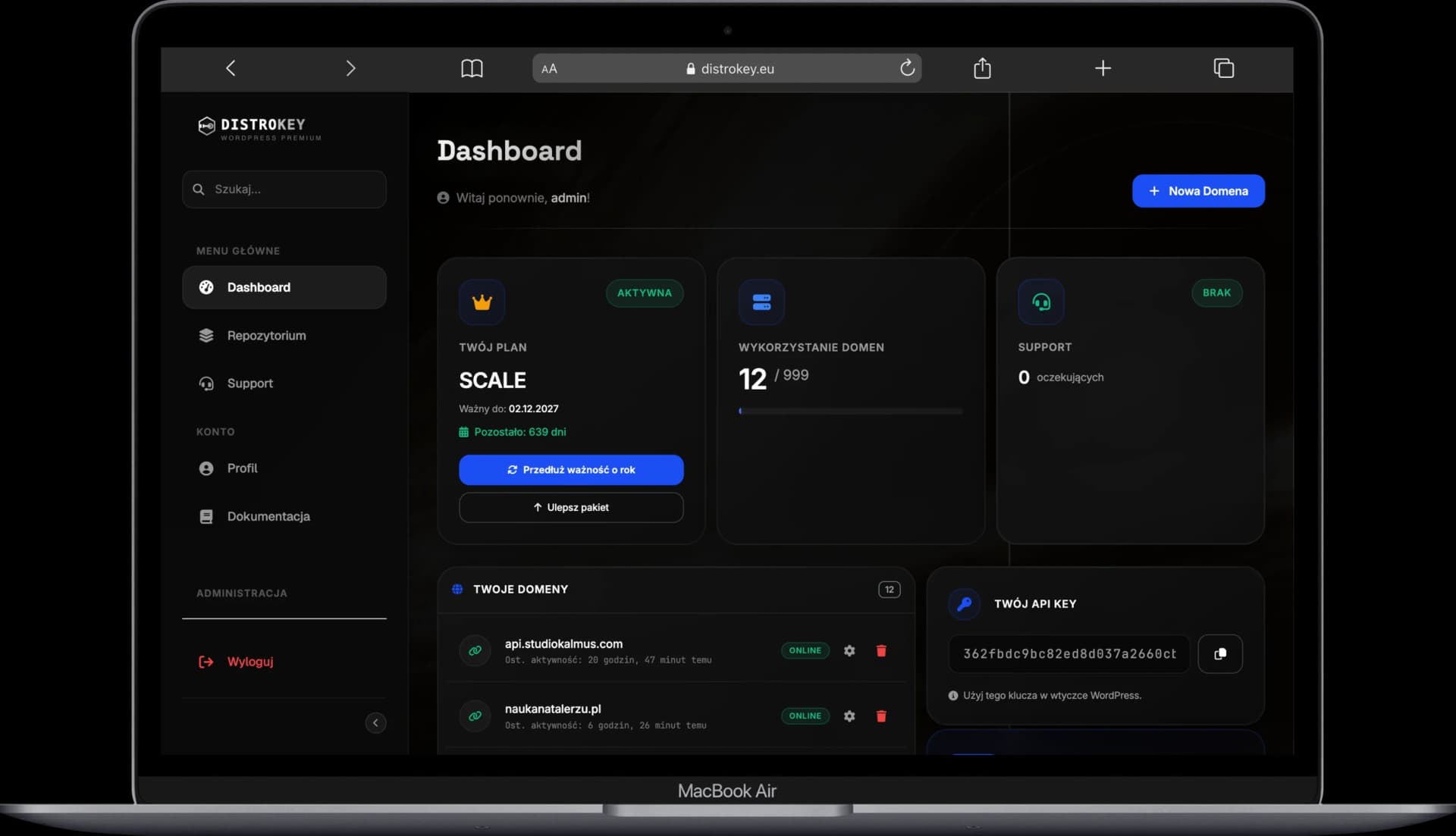The image size is (1456, 836).
Task: Click the copy API key icon button
Action: pyautogui.click(x=1219, y=653)
